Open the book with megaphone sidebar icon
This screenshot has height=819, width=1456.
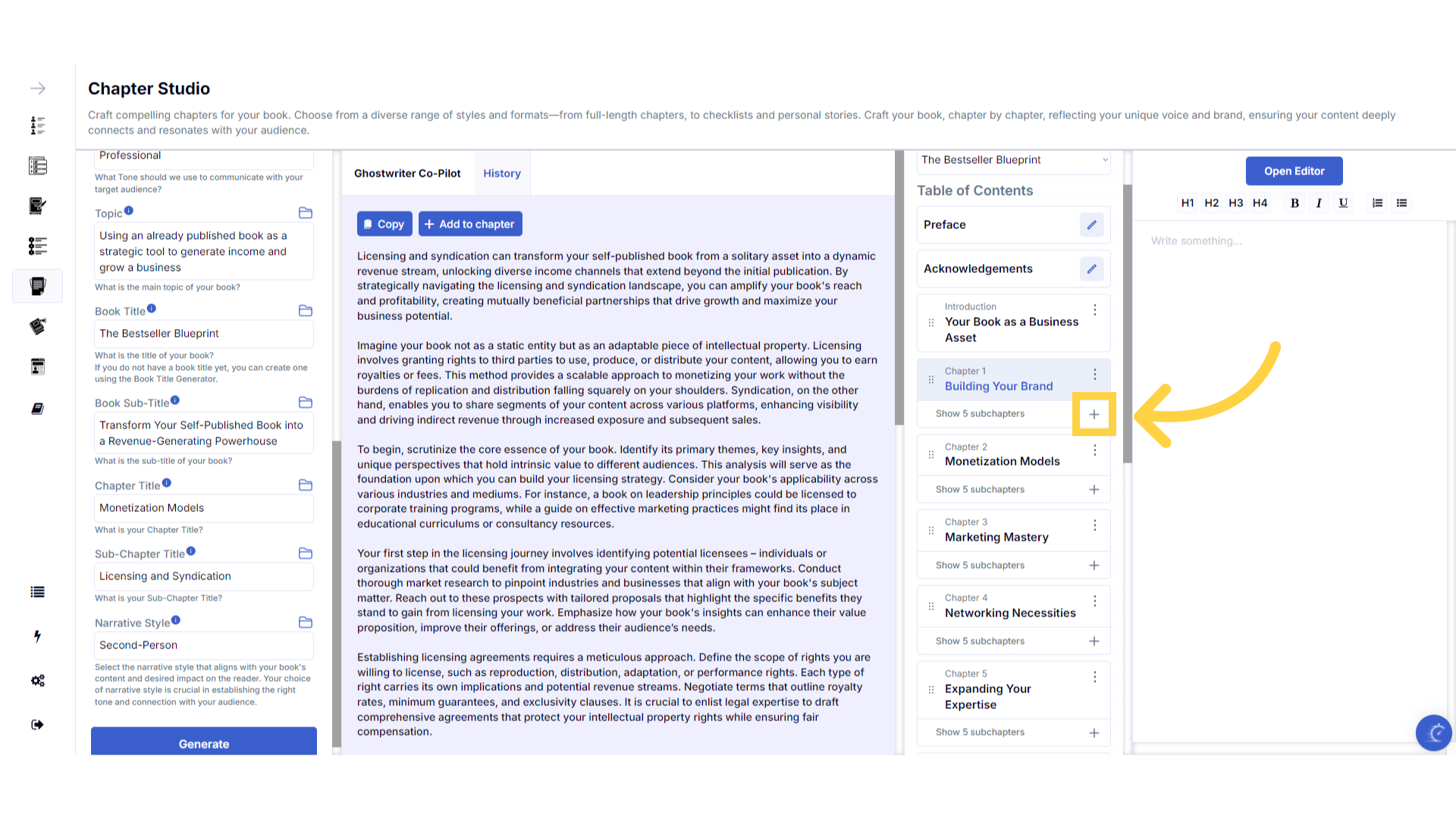tap(38, 326)
